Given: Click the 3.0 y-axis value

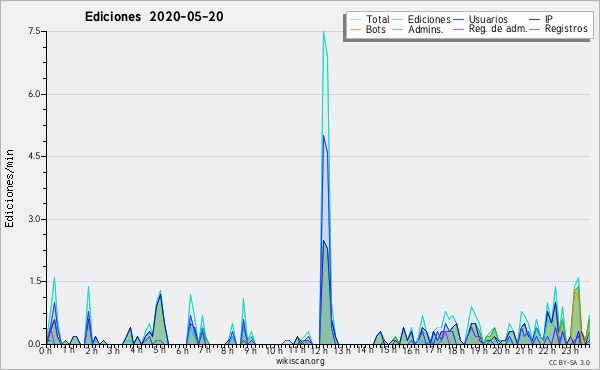Looking at the screenshot, I should coord(34,219).
